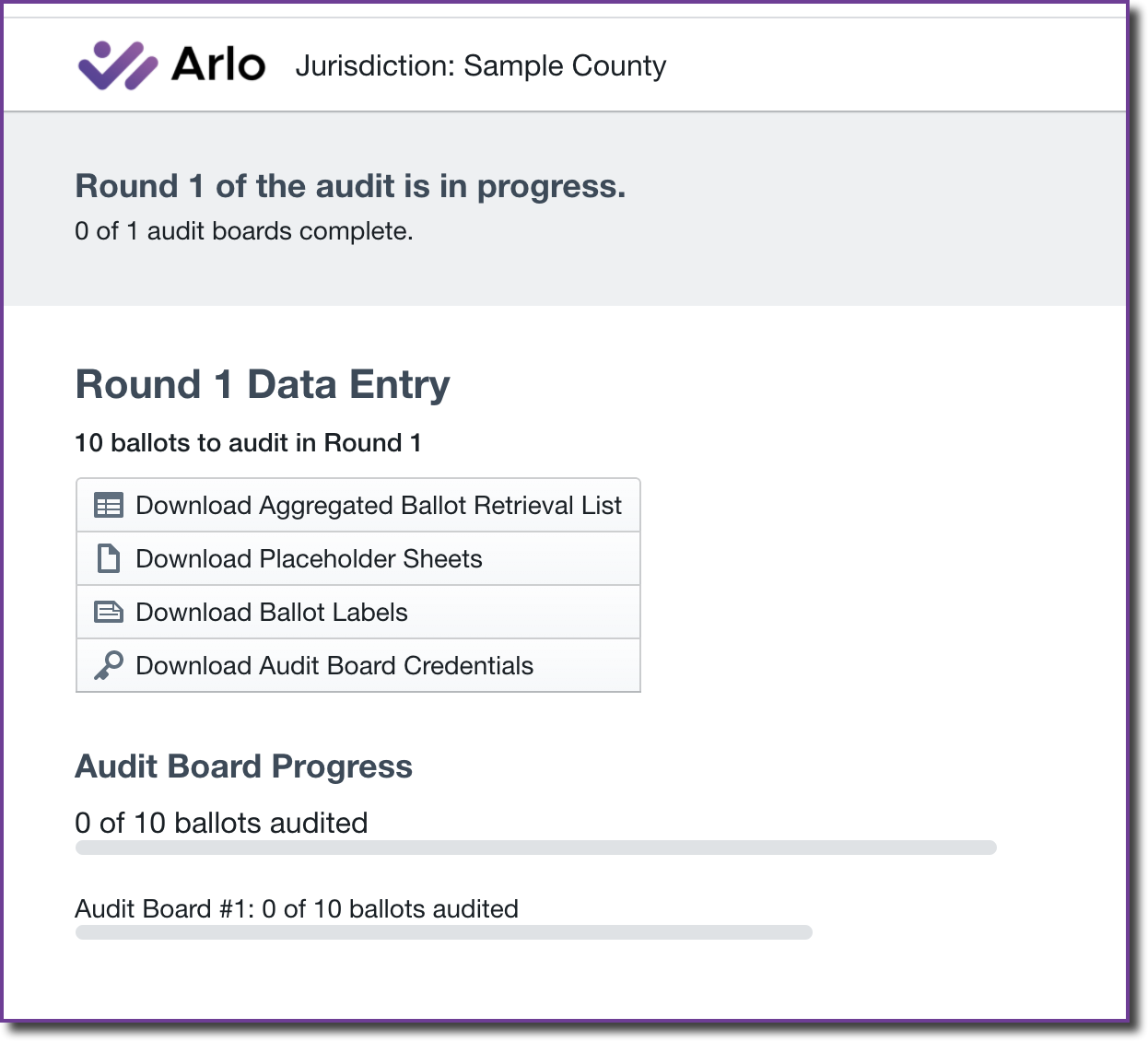Download Audit Board Credentials
Screen dimensions: 1148x1041
(358, 665)
